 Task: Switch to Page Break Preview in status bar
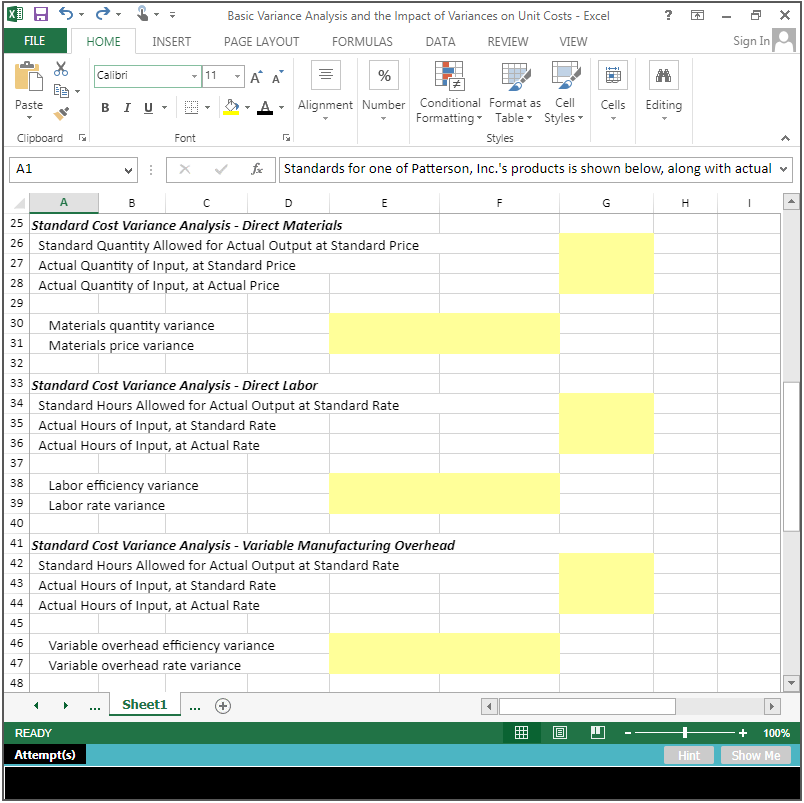597,733
